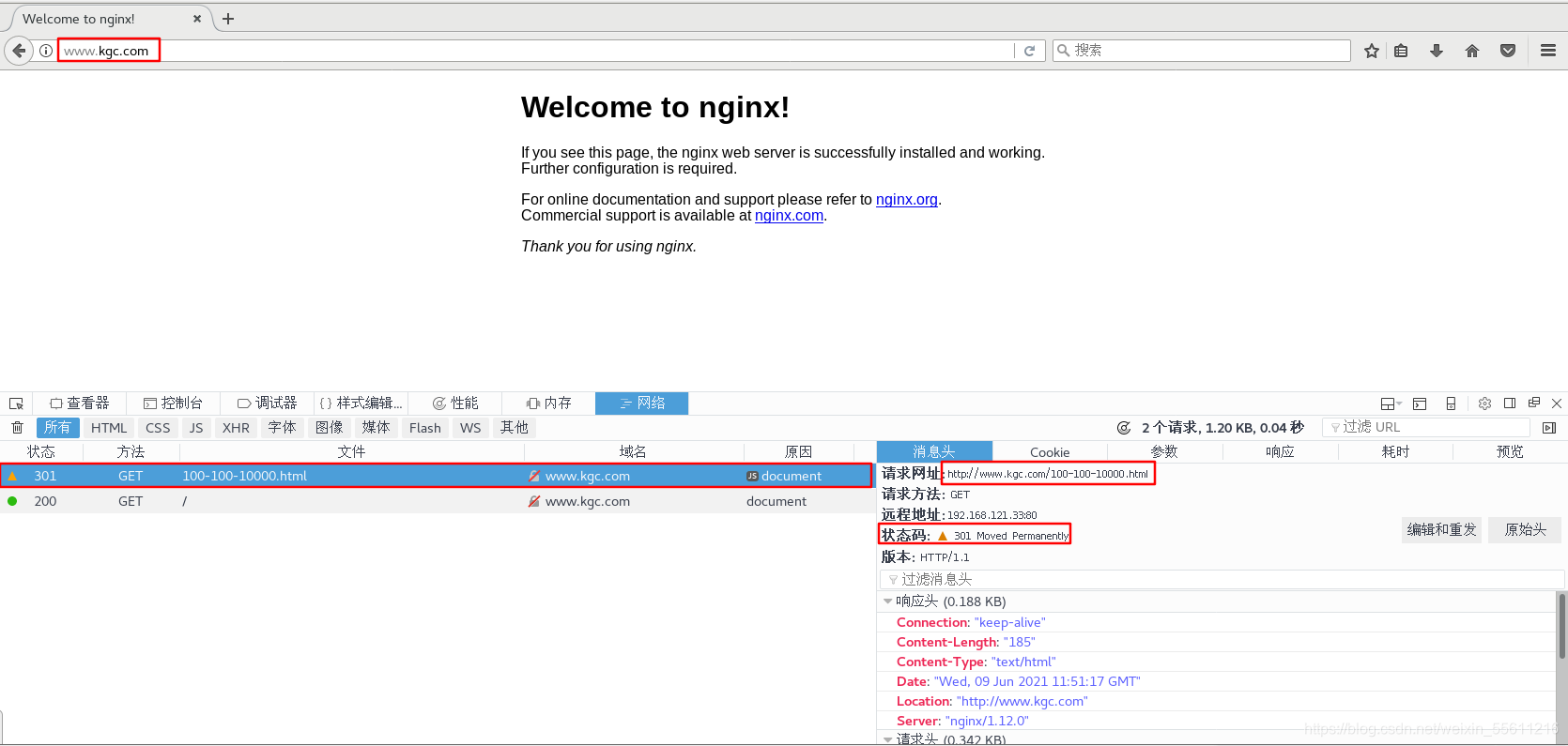The width and height of the screenshot is (1568, 746).
Task: Toggle the 媒体 media filter
Action: tap(376, 428)
